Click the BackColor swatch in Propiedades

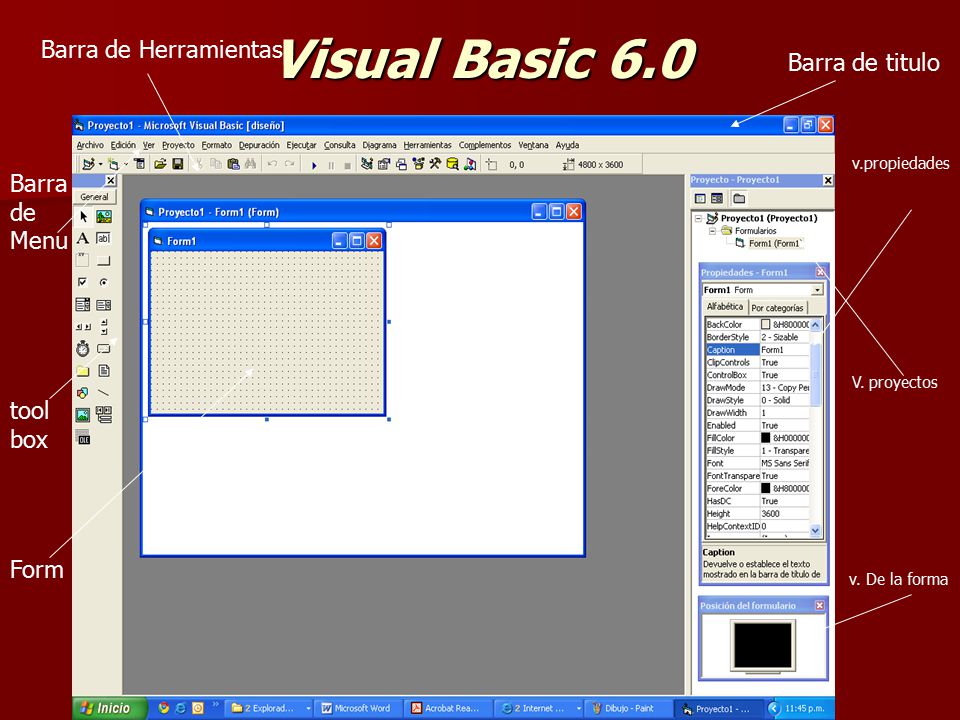tap(765, 324)
